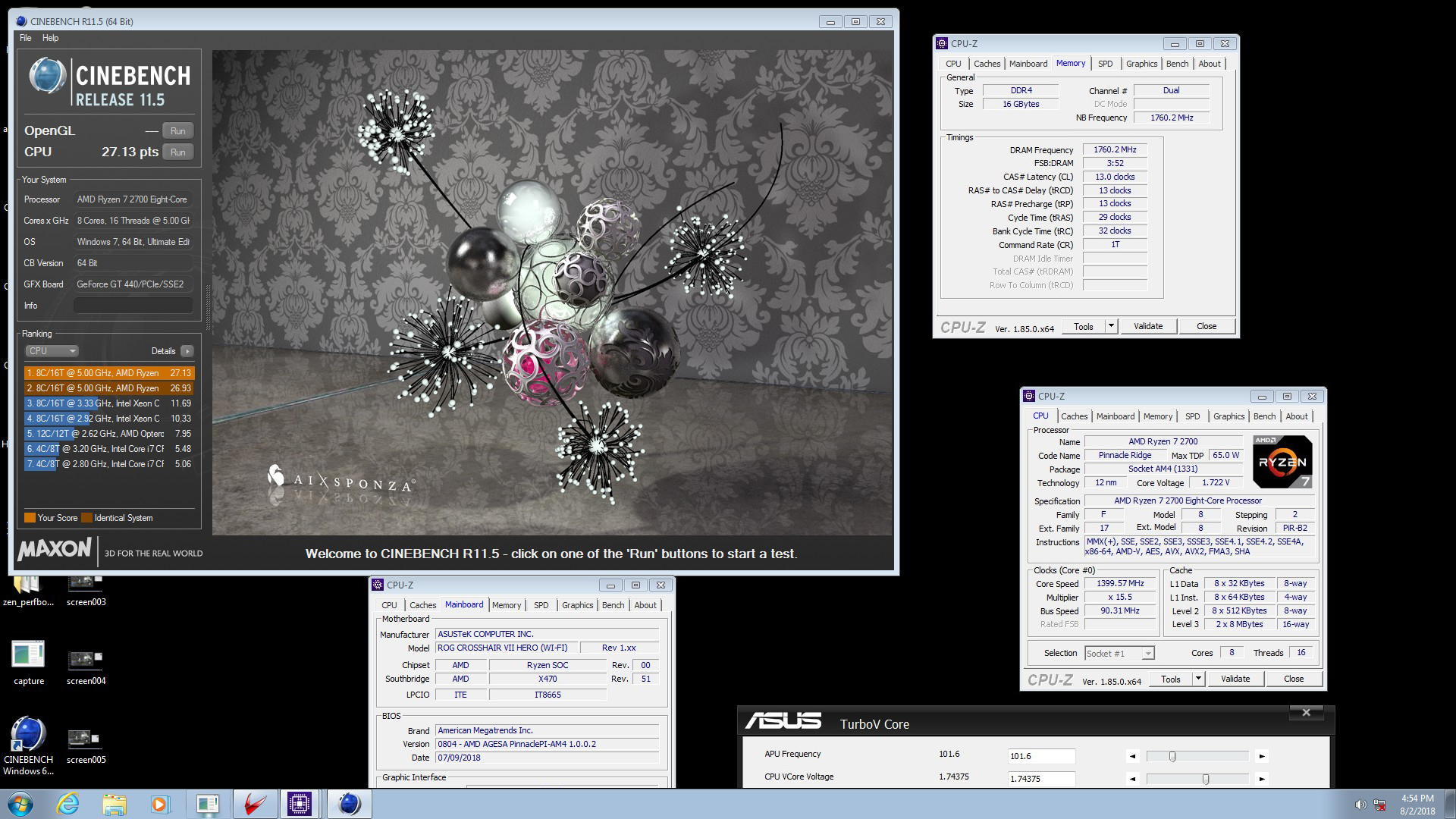Expand ranking Details arrow in Cinebench
The image size is (1456, 819).
[187, 351]
